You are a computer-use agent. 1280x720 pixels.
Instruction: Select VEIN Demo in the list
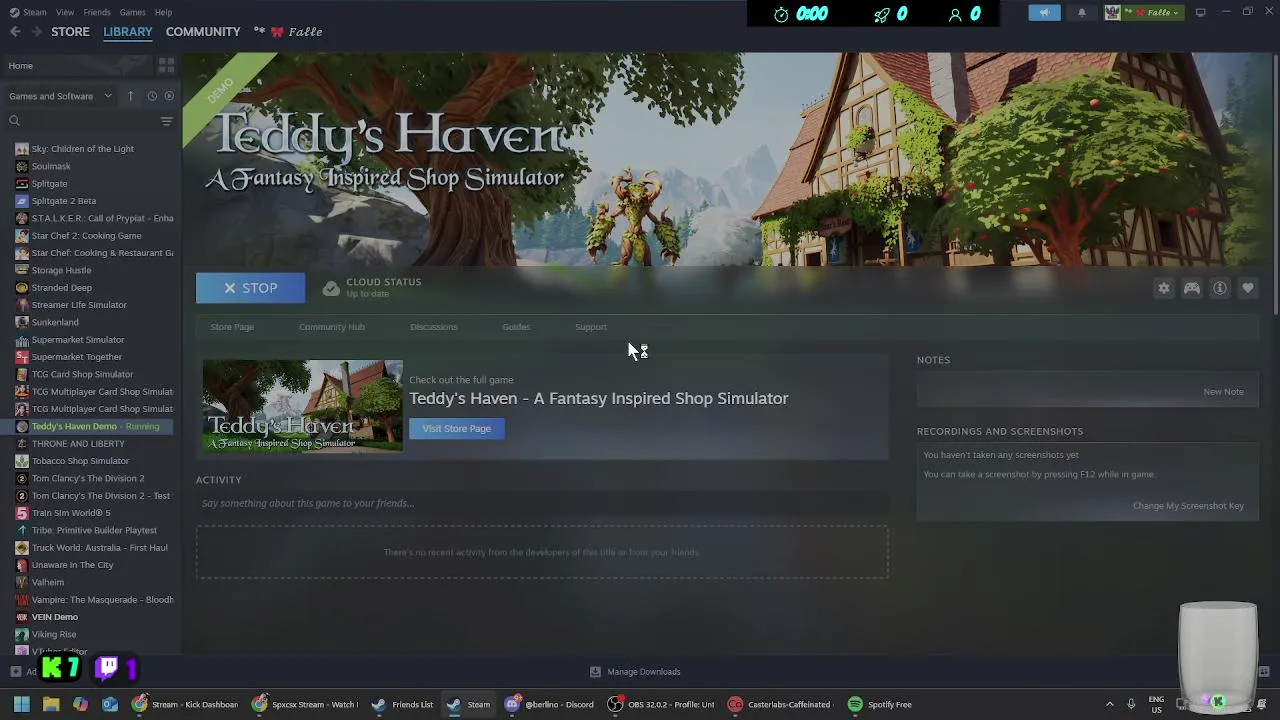coord(54,617)
